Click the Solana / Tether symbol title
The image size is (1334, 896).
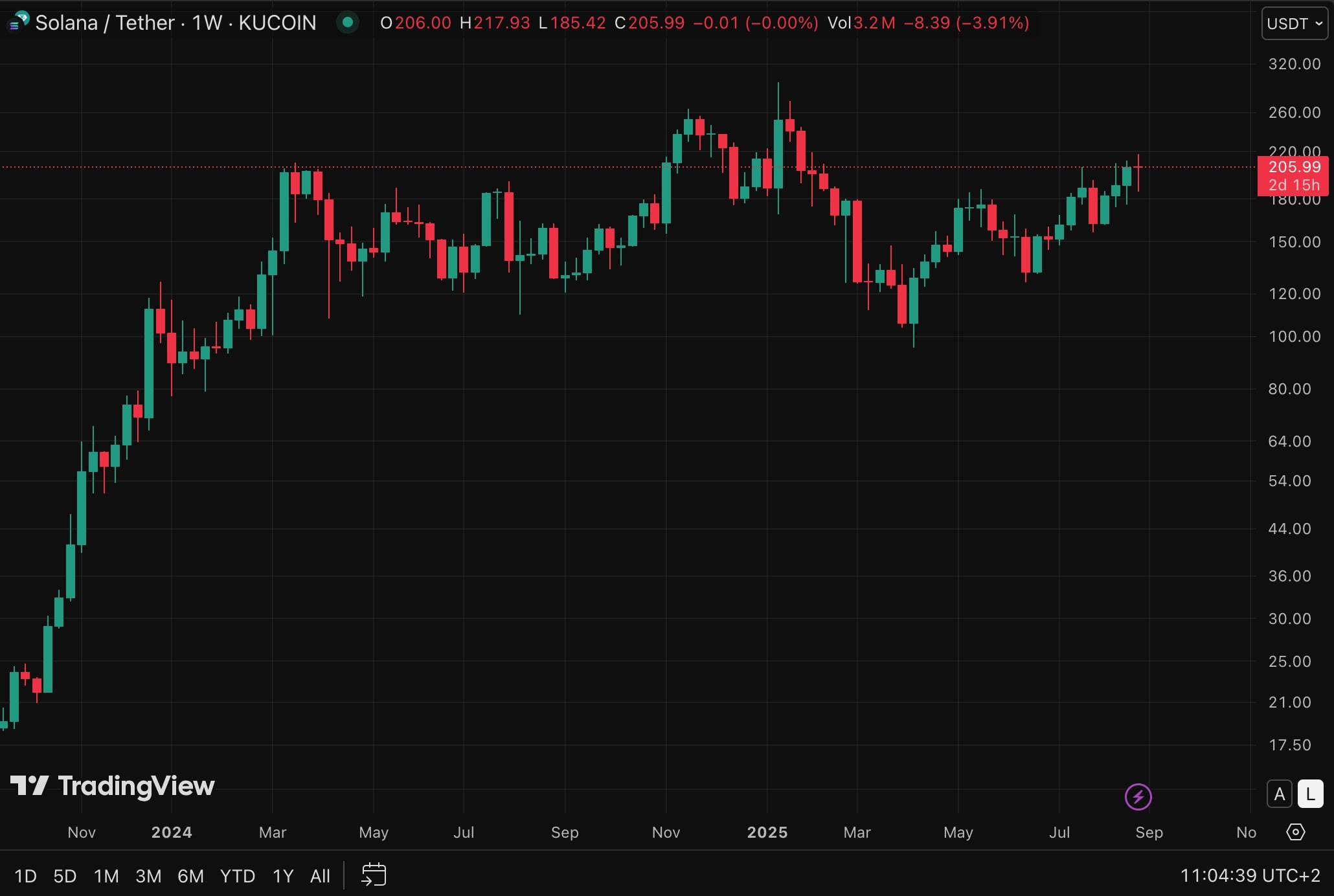pos(175,23)
